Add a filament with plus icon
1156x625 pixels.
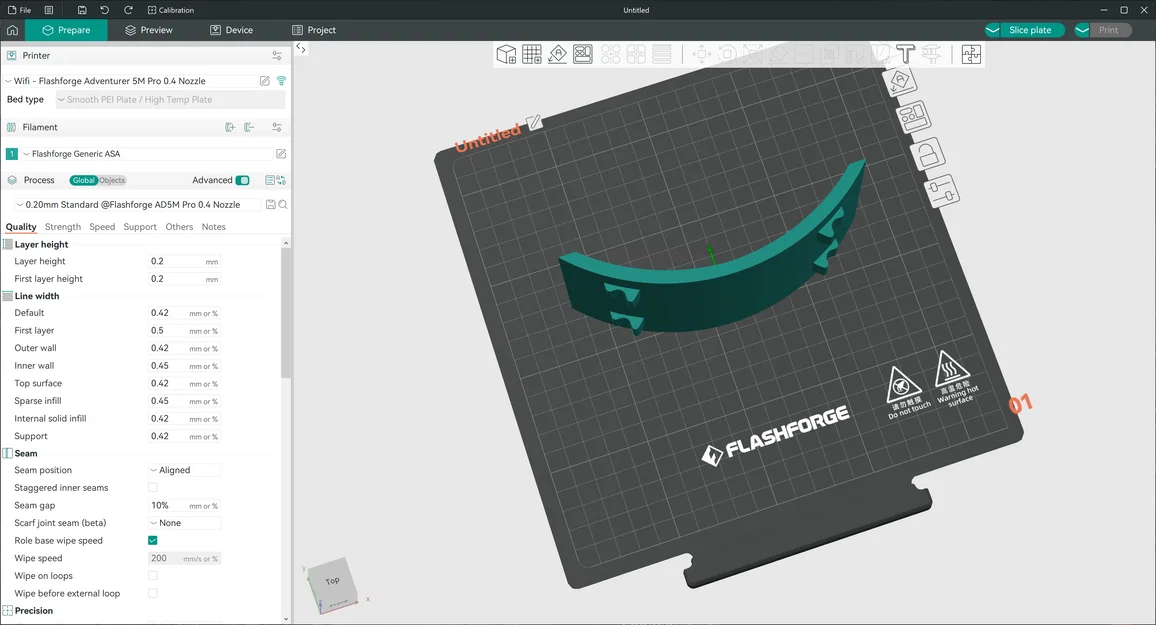[230, 128]
